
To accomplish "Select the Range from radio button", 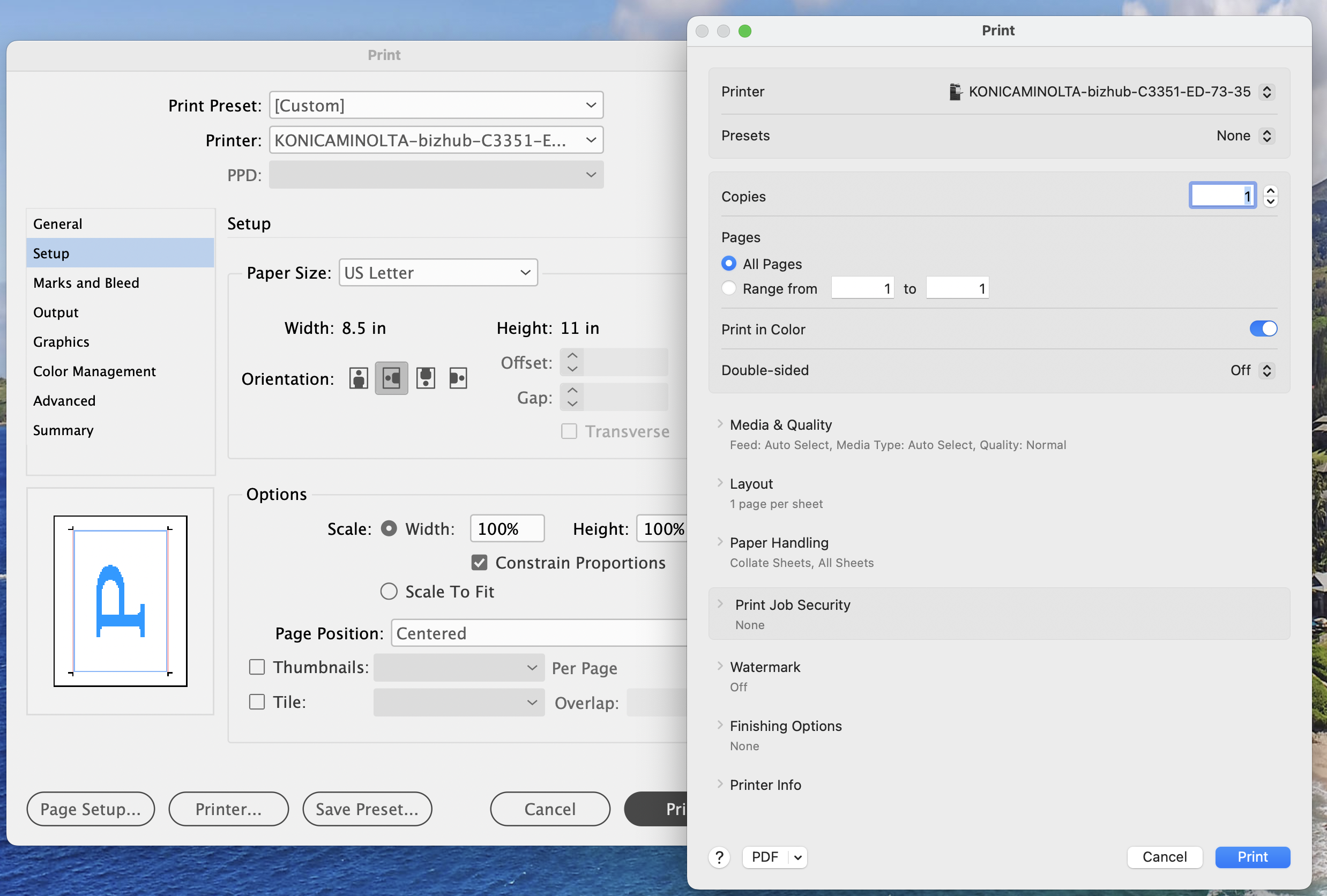I will [728, 288].
